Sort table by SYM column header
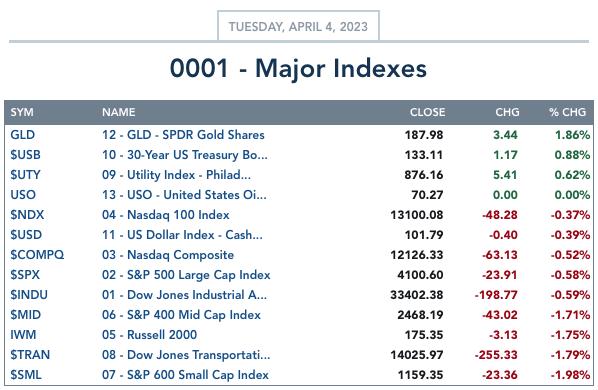The image size is (598, 390). tap(22, 112)
